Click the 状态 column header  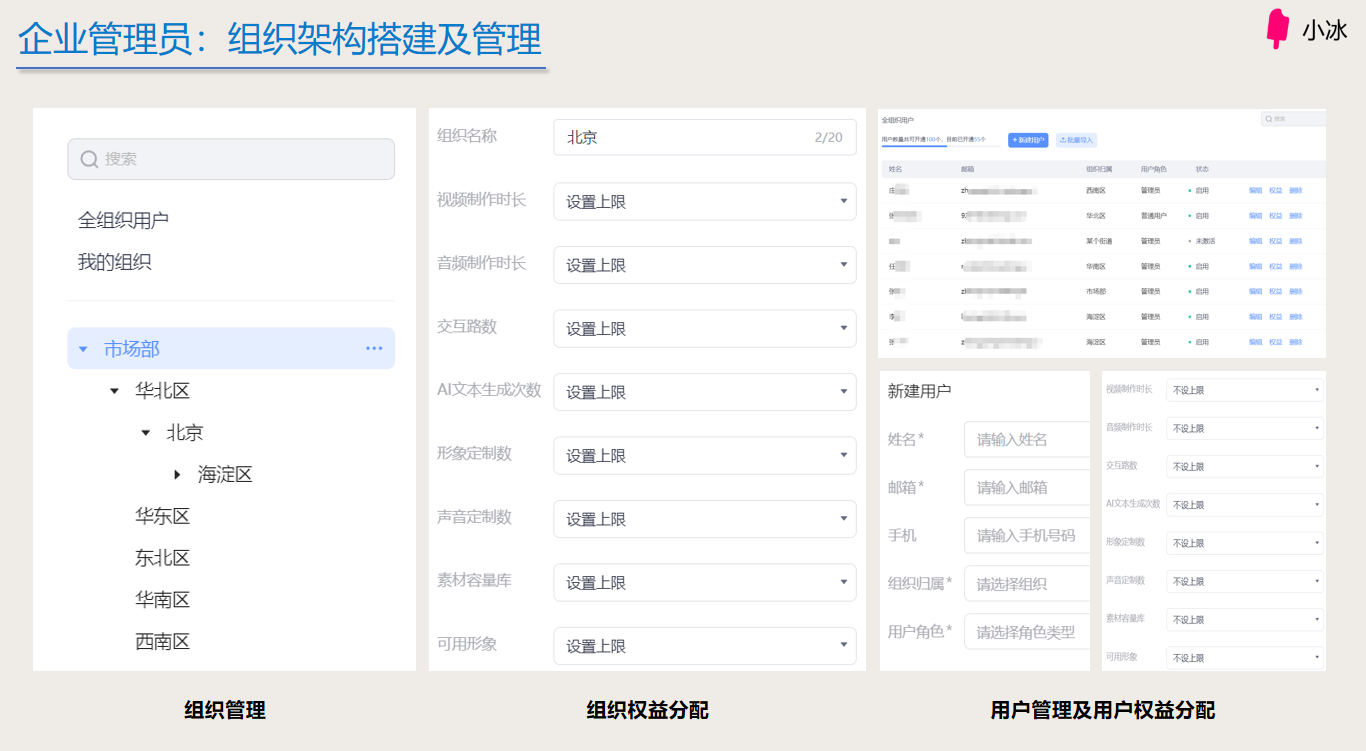pyautogui.click(x=1202, y=169)
